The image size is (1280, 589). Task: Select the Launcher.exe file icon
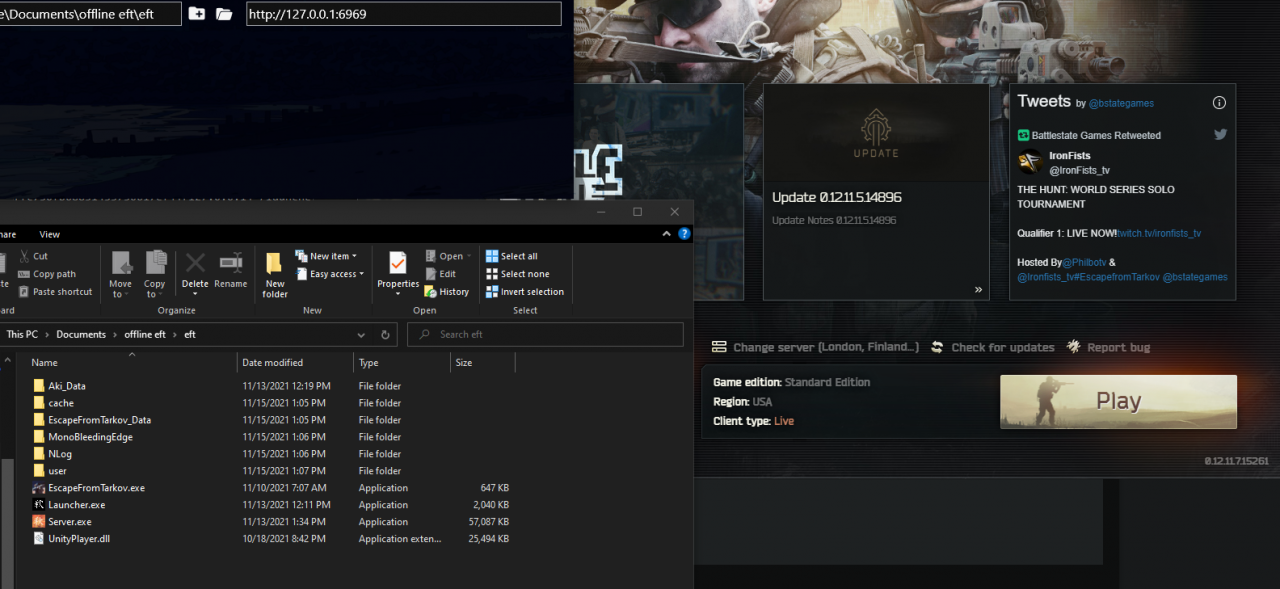click(39, 505)
